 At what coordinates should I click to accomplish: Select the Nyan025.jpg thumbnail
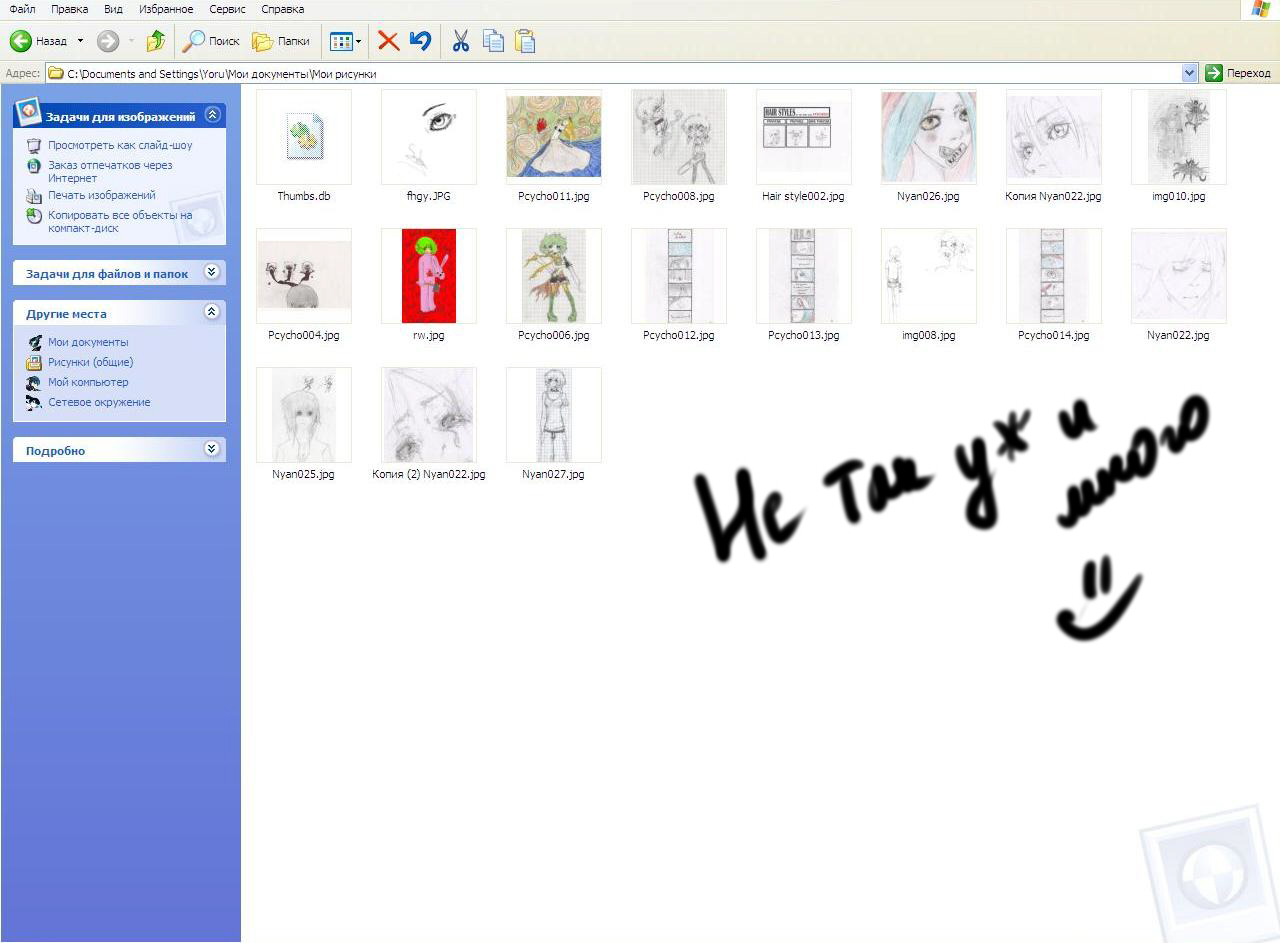[x=304, y=415]
